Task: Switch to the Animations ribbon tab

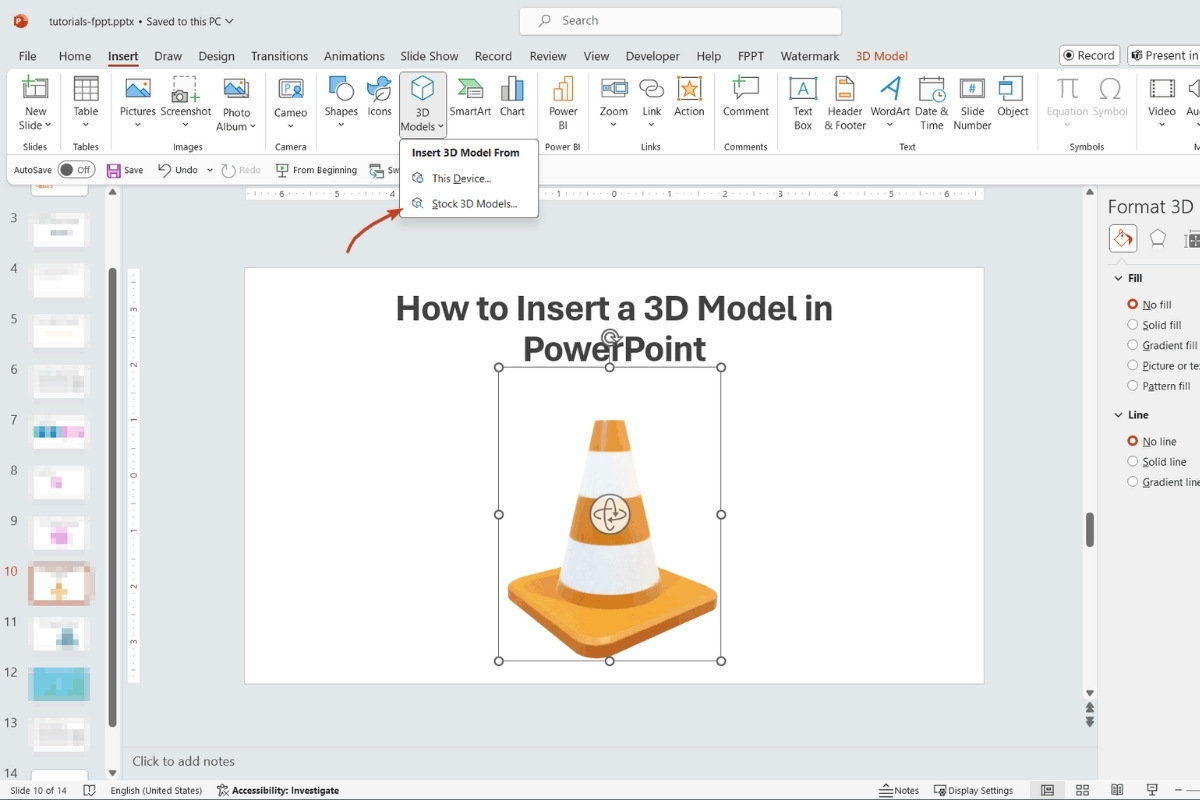Action: click(354, 56)
